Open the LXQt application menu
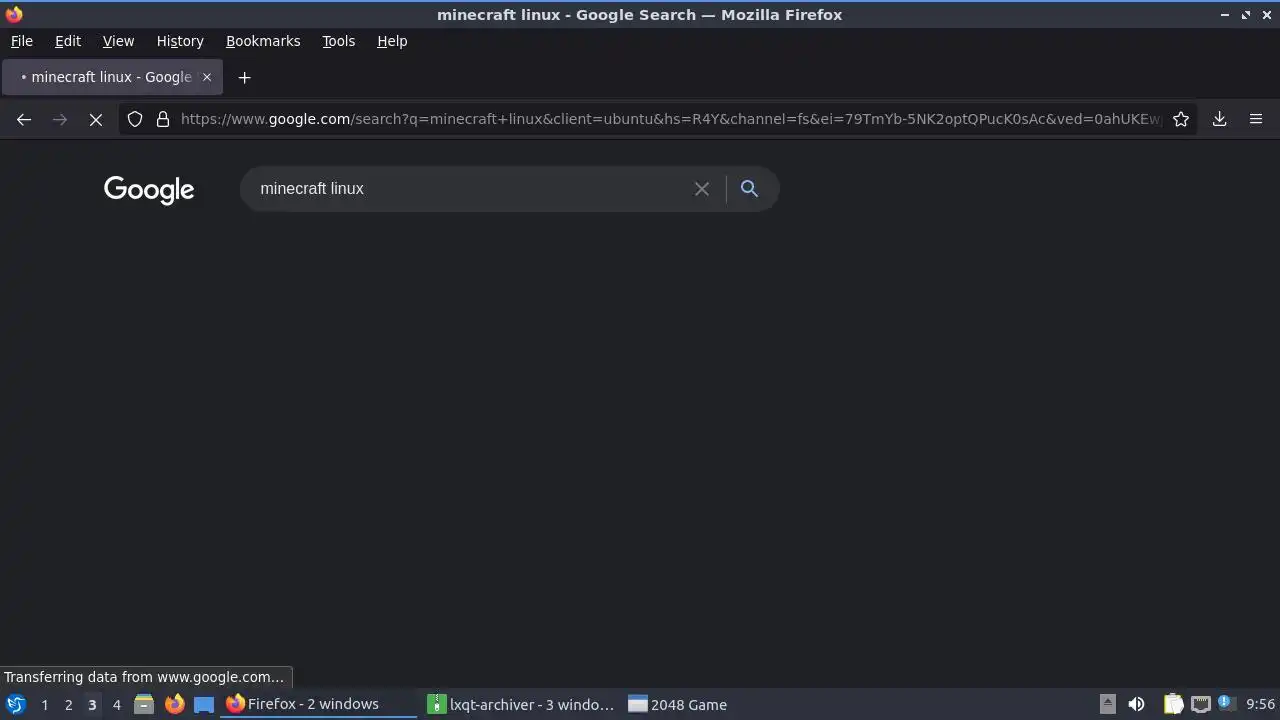The image size is (1280, 720). coord(16,704)
